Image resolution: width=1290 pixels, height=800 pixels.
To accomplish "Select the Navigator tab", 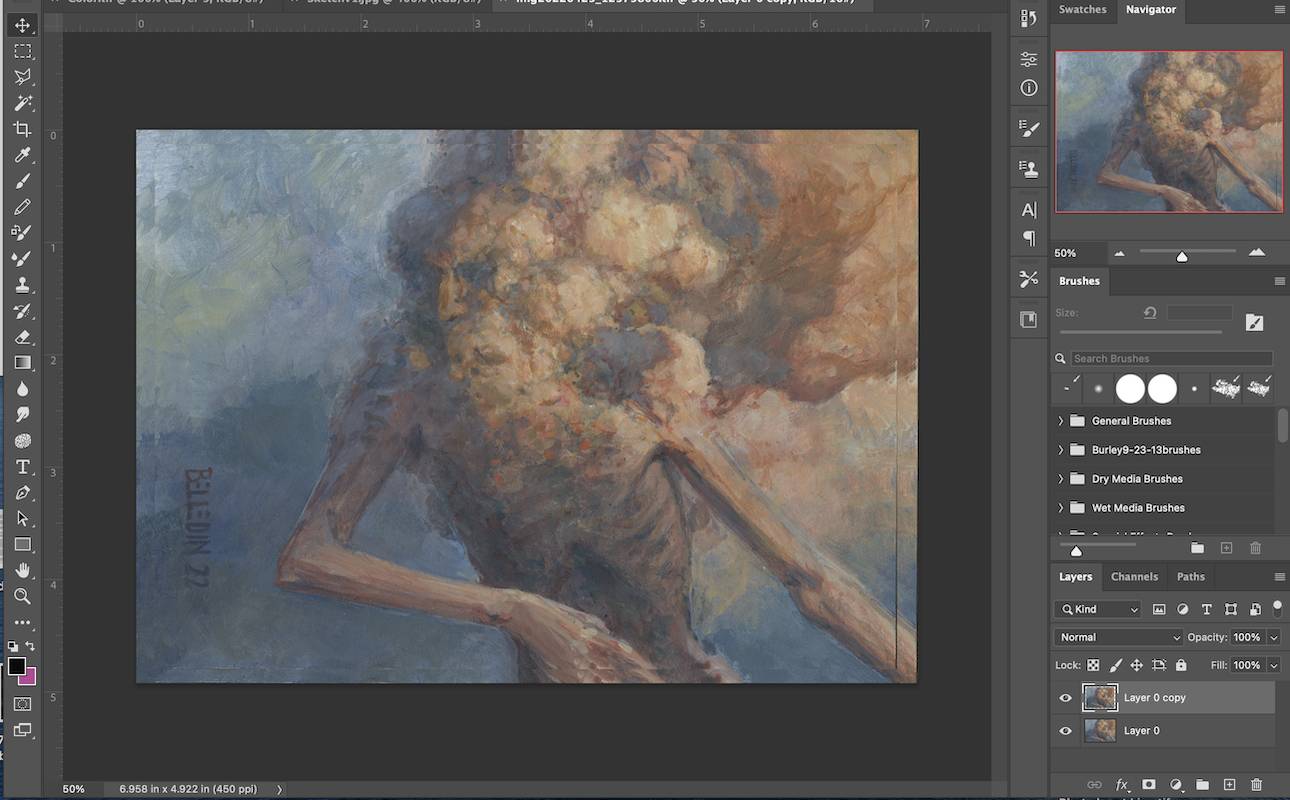I will tap(1151, 10).
